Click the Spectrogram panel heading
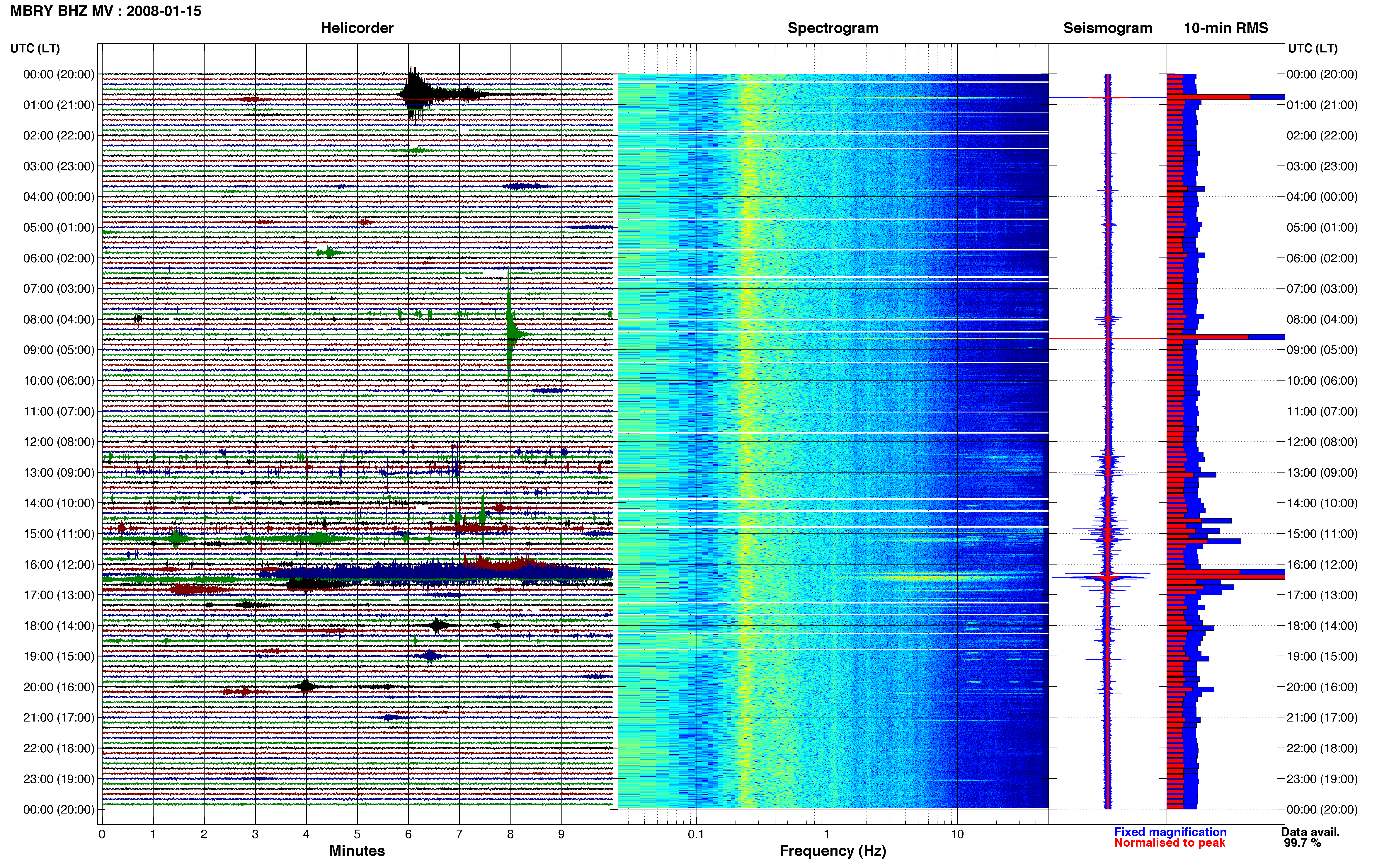 833,28
